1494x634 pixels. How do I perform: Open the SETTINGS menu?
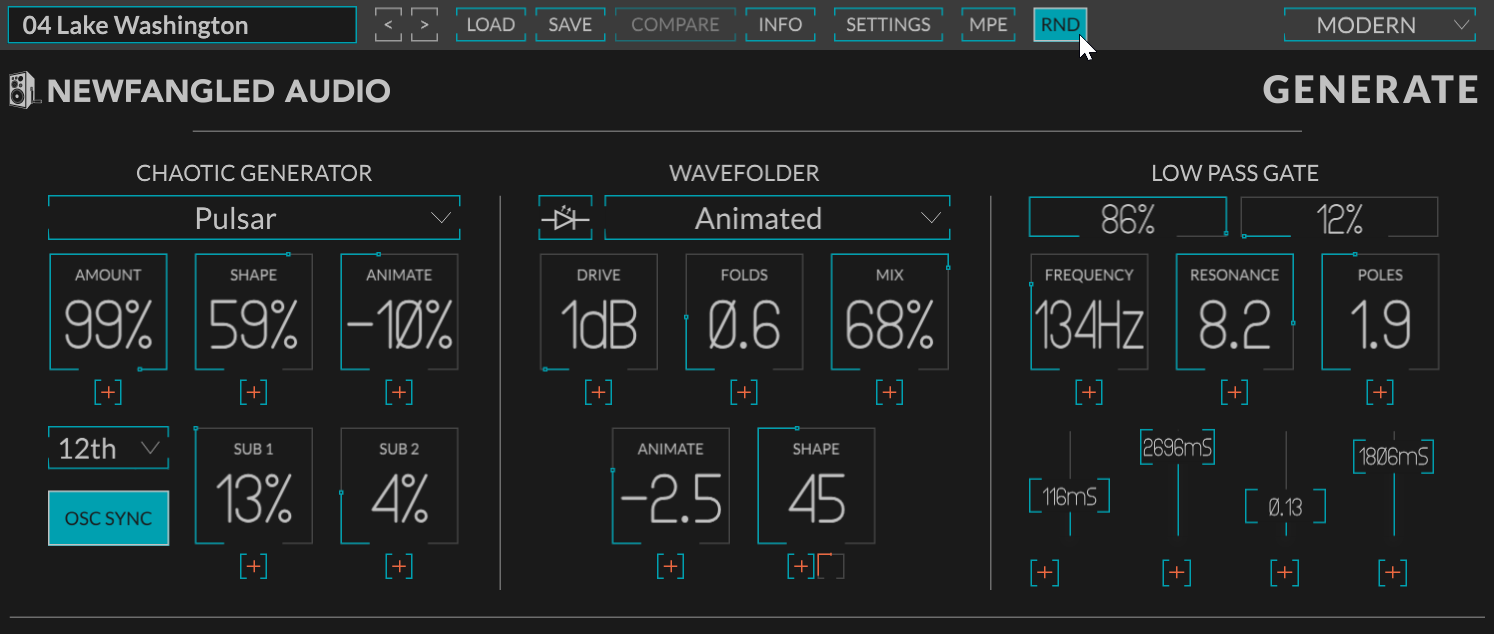pyautogui.click(x=888, y=25)
